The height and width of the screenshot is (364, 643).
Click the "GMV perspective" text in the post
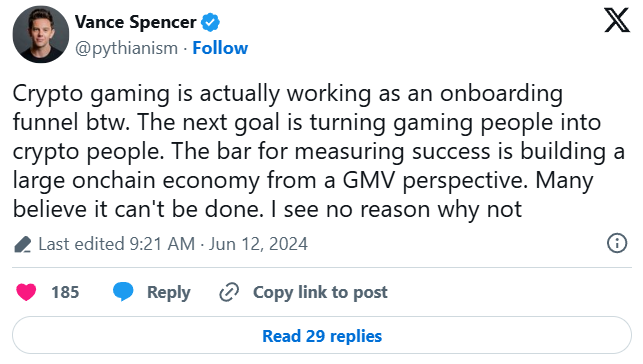click(x=435, y=181)
